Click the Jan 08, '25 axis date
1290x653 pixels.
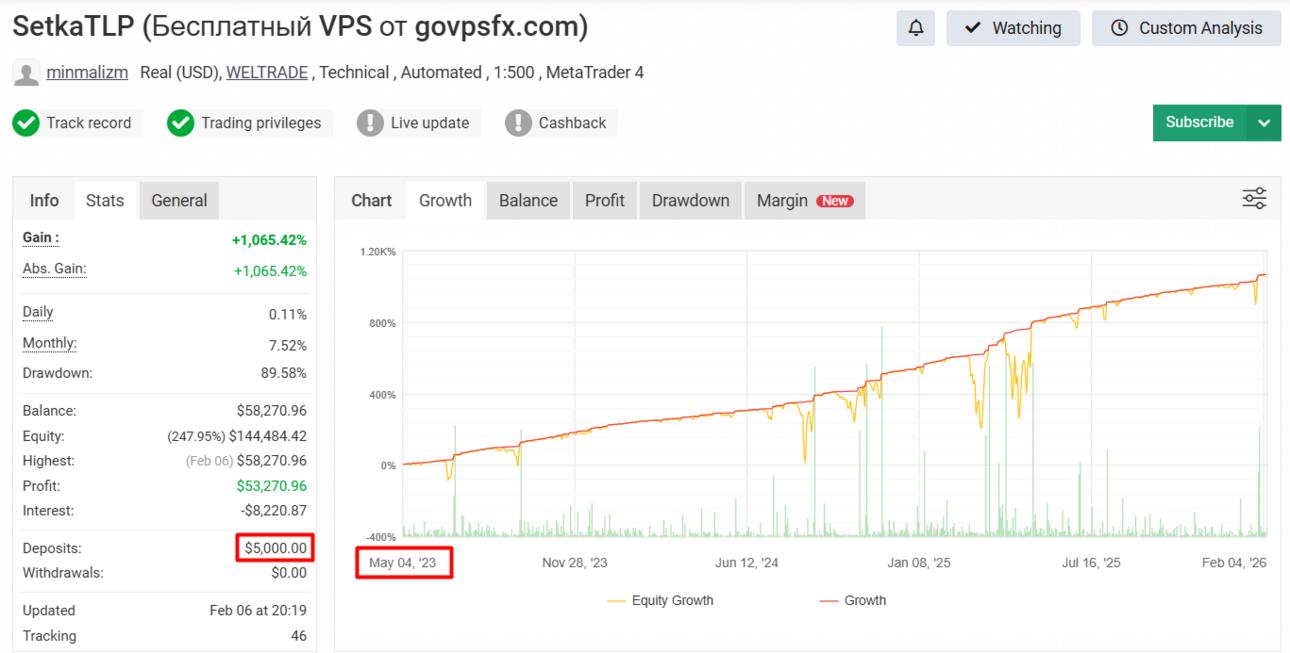(919, 563)
